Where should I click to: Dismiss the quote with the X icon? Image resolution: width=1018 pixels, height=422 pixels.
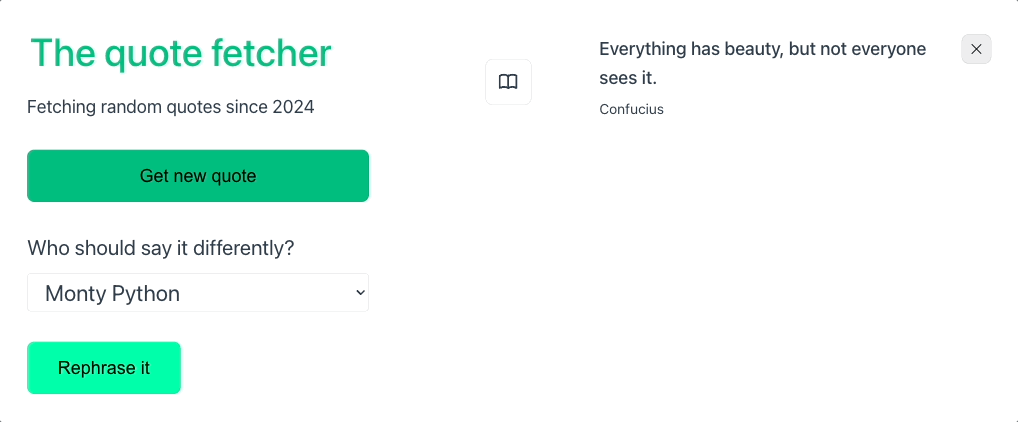pos(976,49)
